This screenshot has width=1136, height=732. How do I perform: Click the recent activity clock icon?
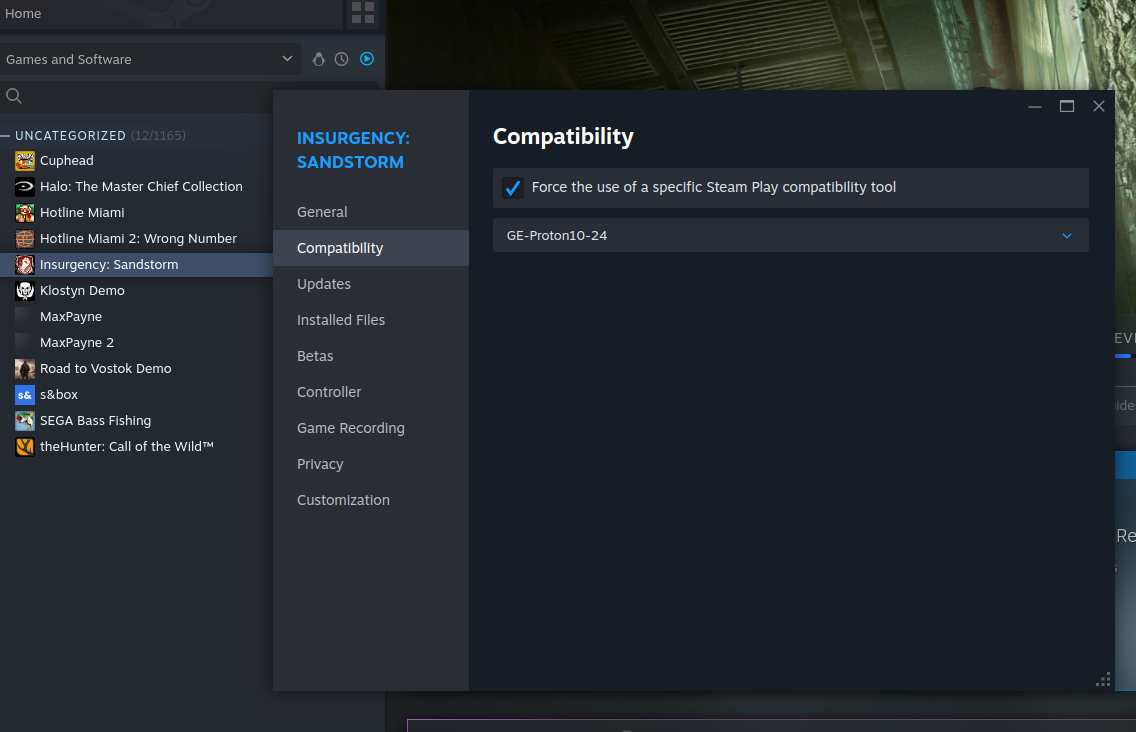pos(341,59)
